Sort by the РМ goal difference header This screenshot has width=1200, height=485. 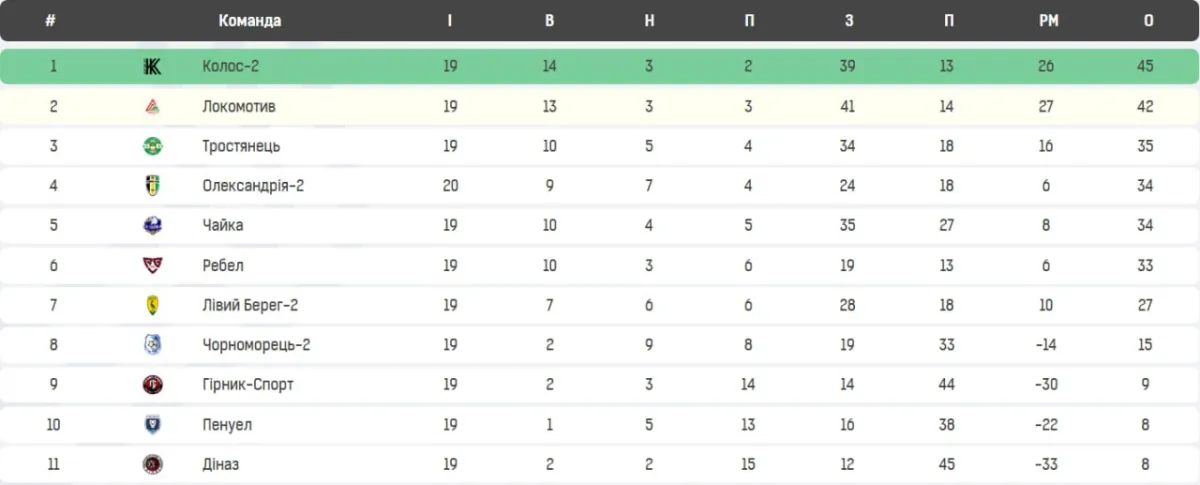click(x=1048, y=21)
